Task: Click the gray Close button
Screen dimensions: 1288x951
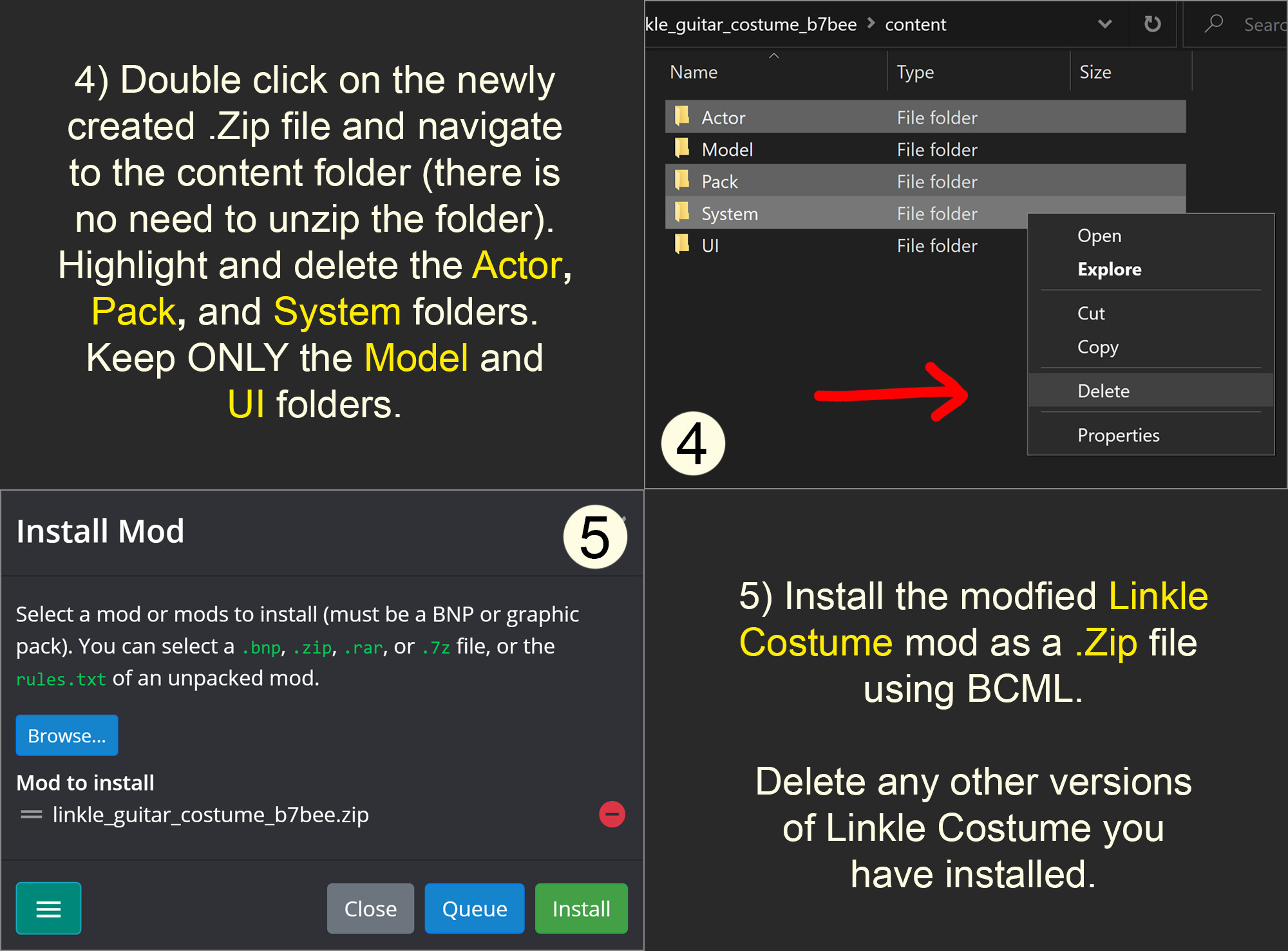Action: [x=370, y=909]
